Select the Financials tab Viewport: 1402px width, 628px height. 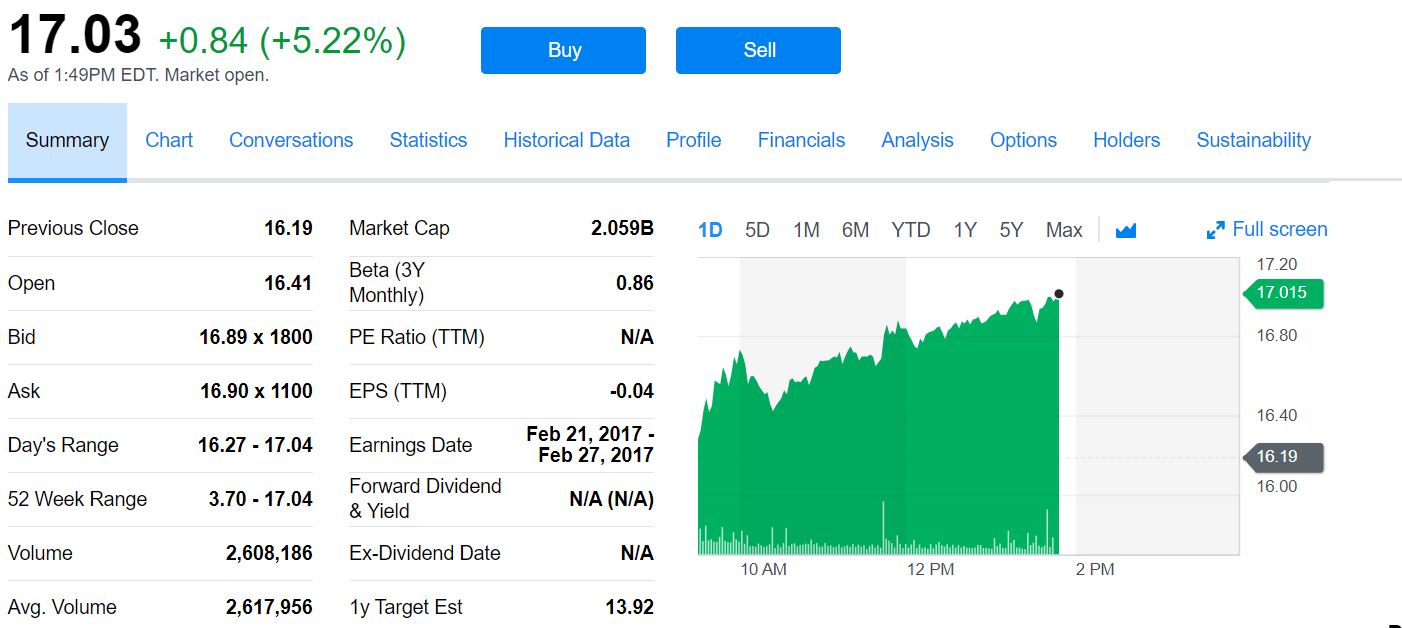[x=801, y=141]
